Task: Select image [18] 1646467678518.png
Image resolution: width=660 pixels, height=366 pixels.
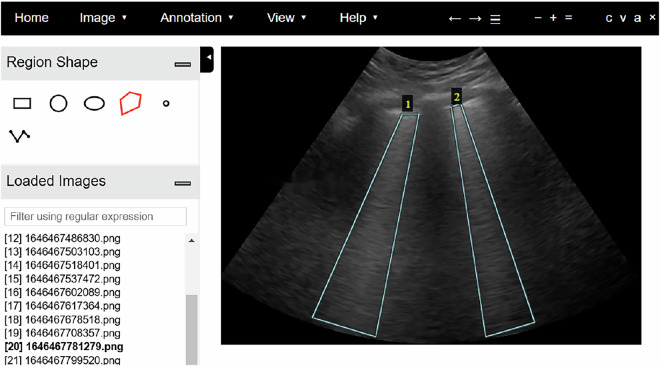Action: click(x=62, y=319)
